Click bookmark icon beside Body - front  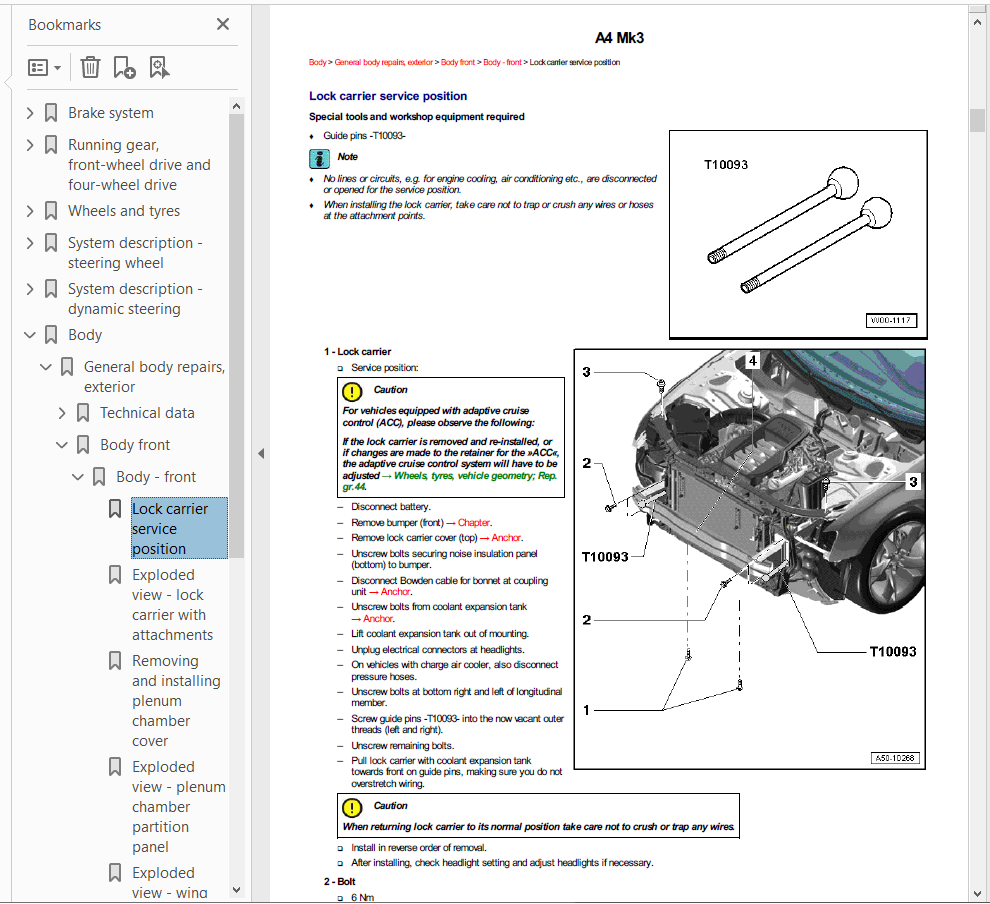click(x=99, y=477)
